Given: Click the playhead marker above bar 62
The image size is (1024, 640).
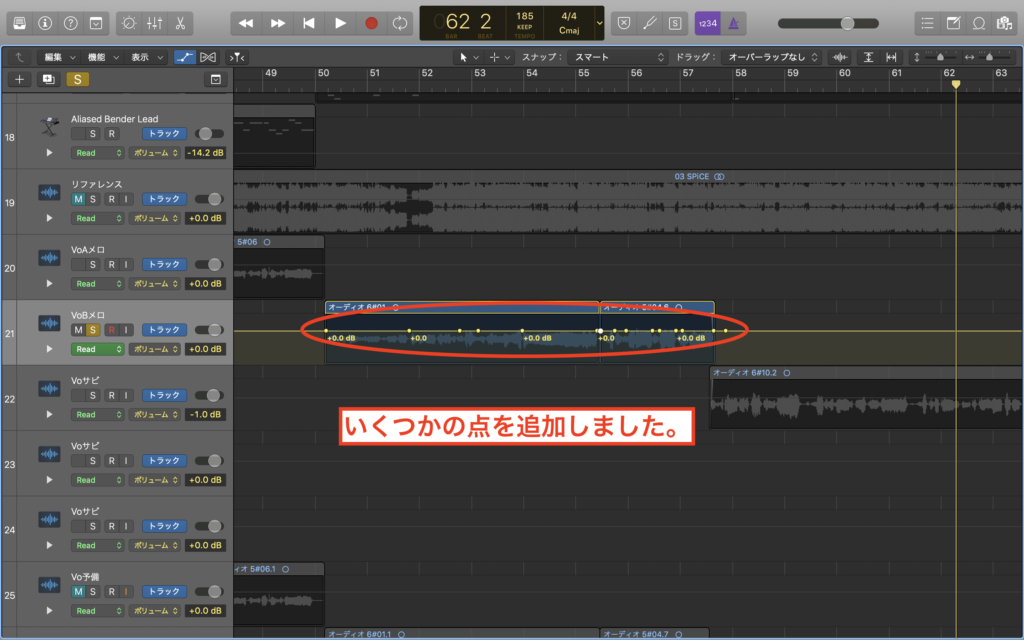Looking at the screenshot, I should 955,86.
